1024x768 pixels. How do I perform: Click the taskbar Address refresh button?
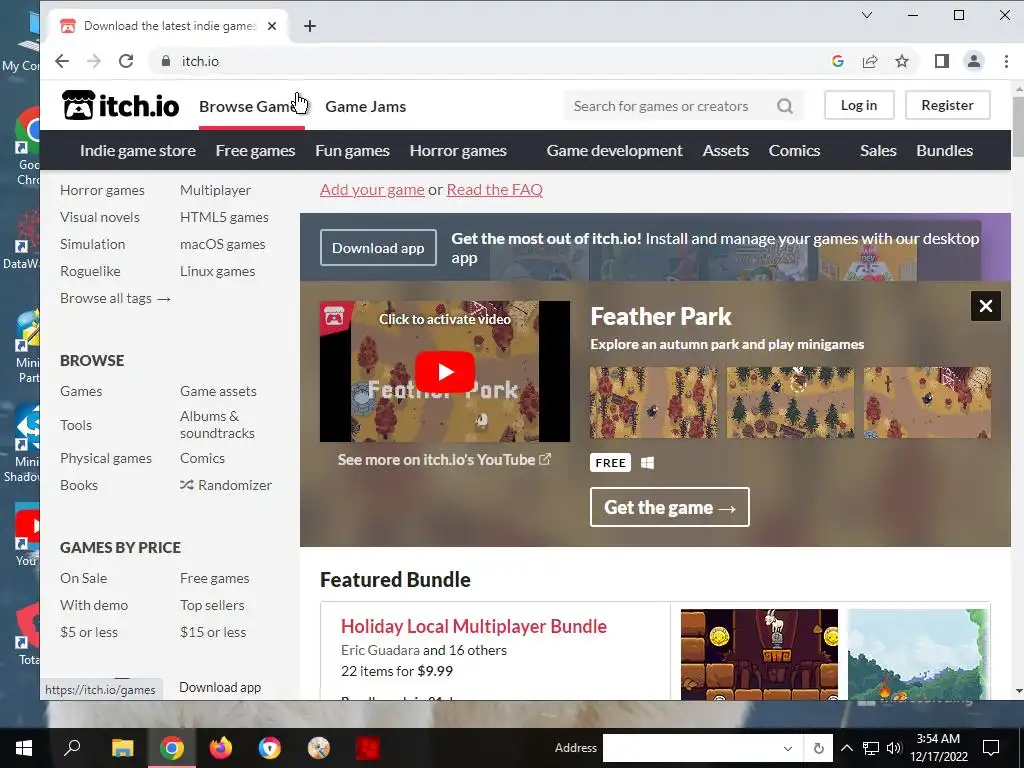818,748
